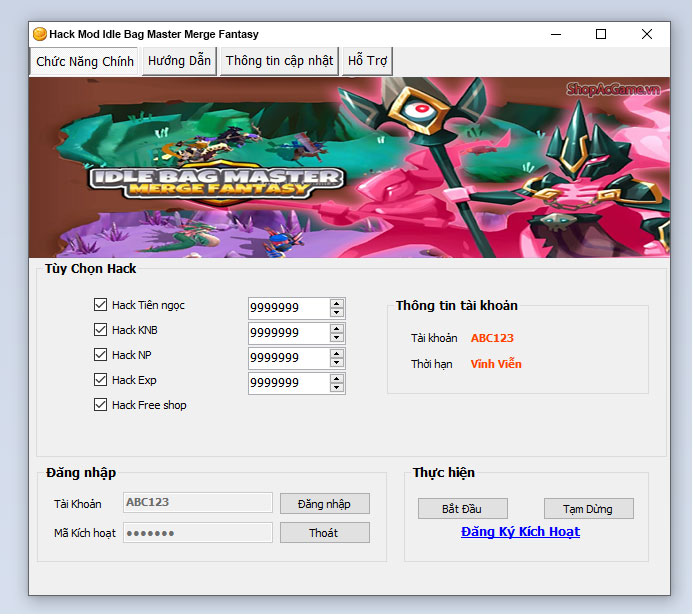Click the Vĩnh Viễn expiry text

coord(496,364)
